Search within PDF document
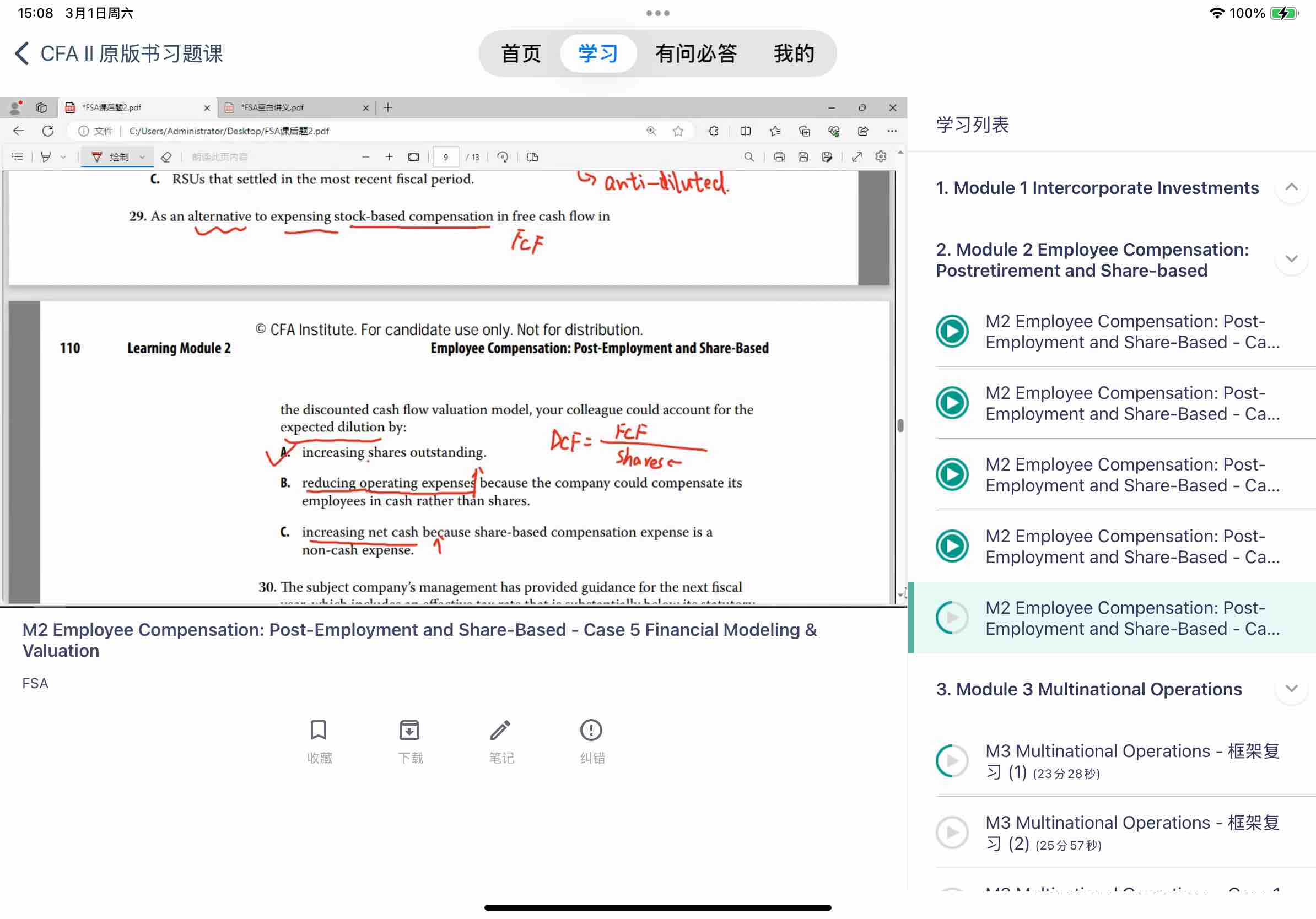 click(x=748, y=157)
